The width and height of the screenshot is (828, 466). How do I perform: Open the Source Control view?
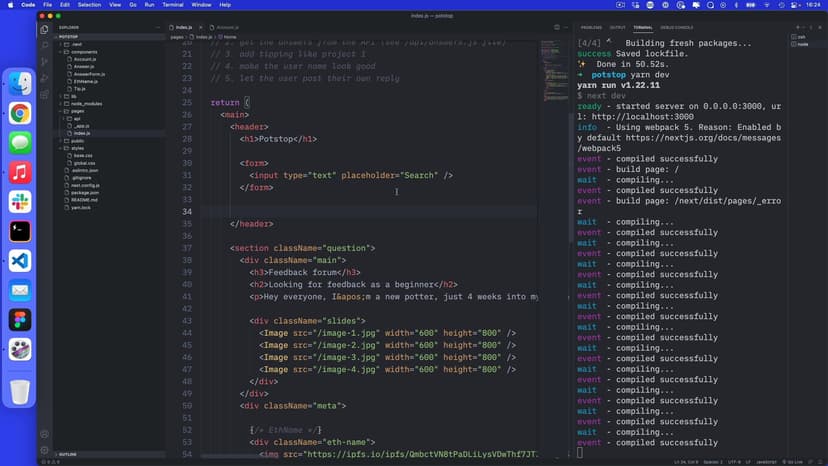point(44,61)
